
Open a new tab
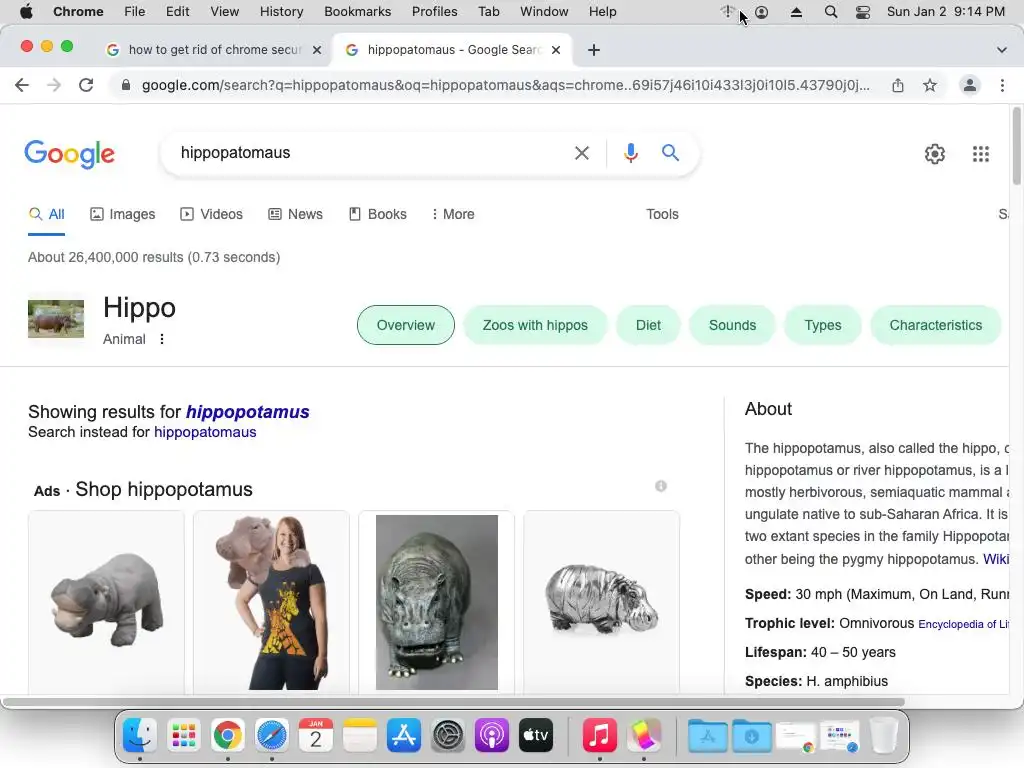(x=594, y=50)
